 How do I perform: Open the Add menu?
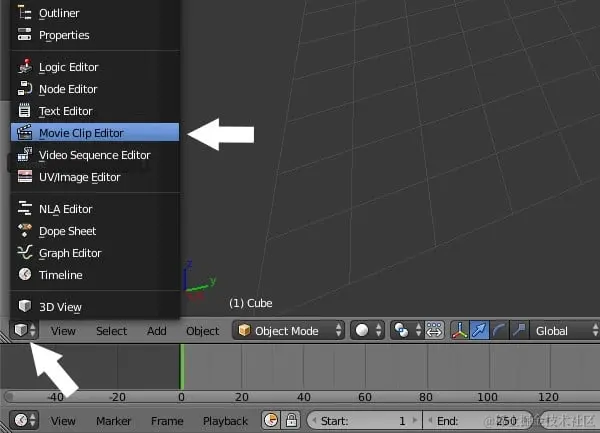pos(157,331)
